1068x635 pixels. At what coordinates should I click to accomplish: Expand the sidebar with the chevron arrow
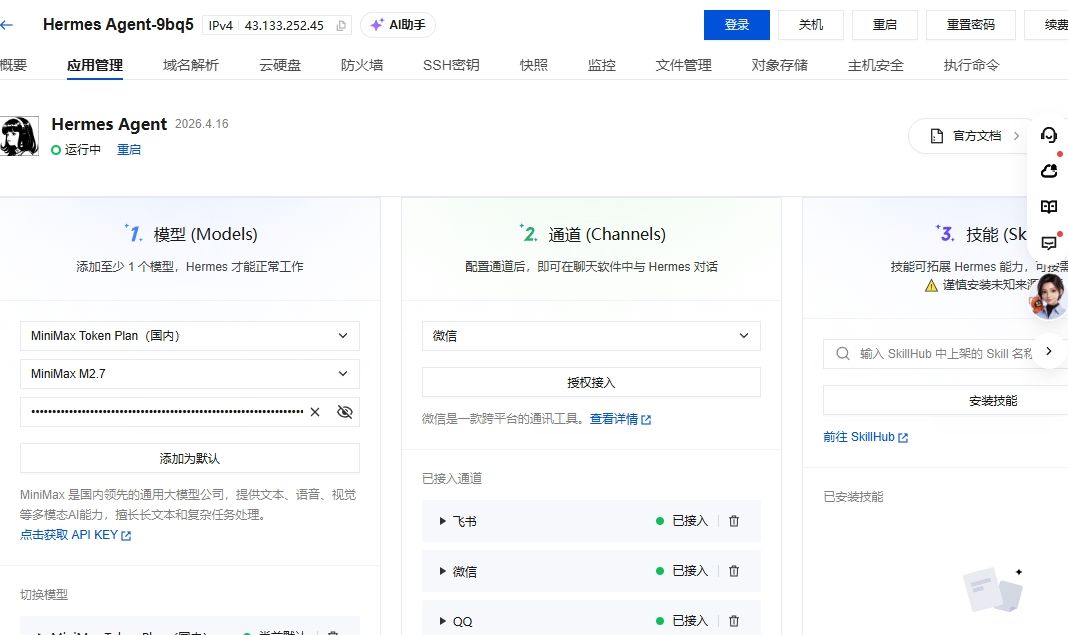1049,351
